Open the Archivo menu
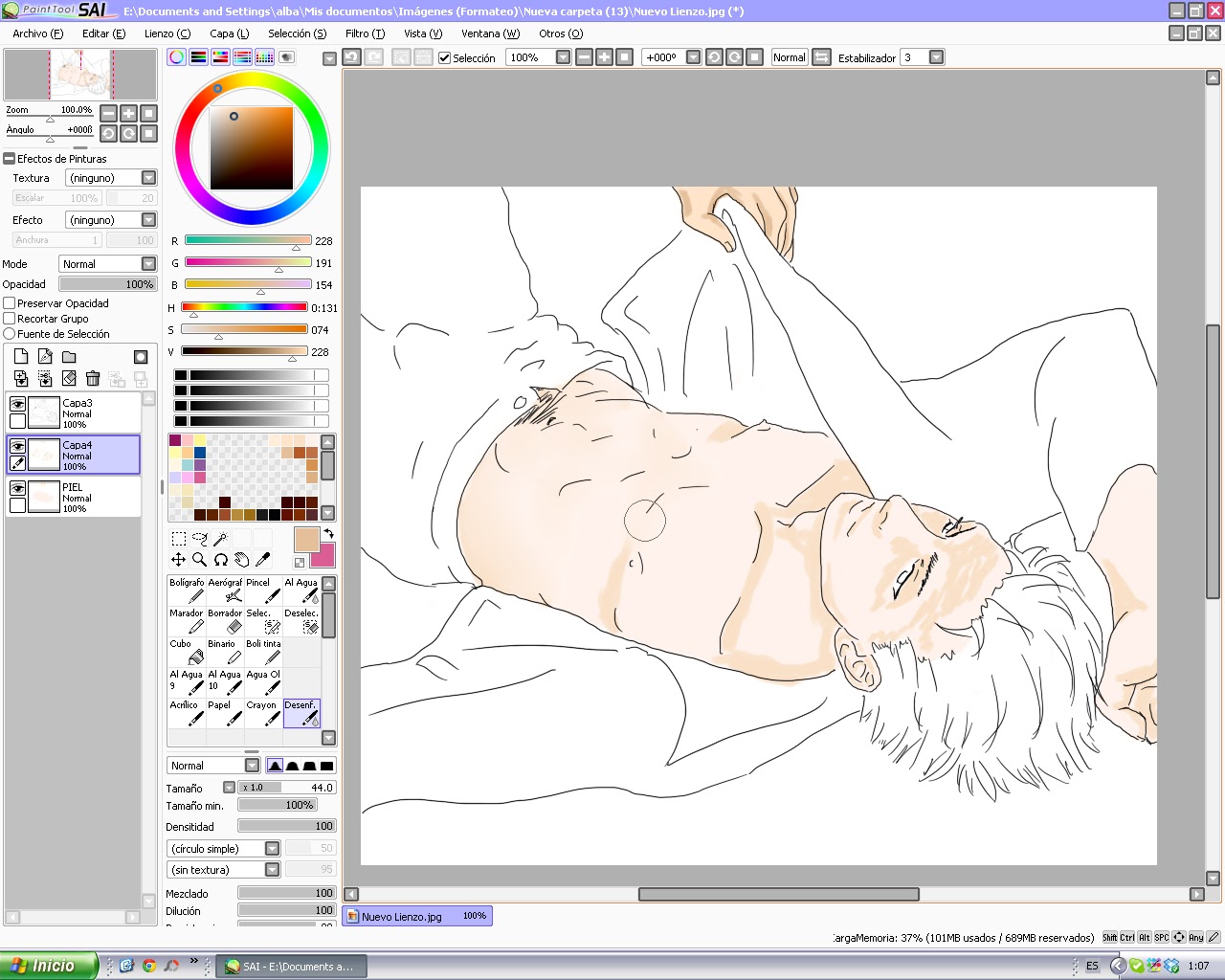This screenshot has height=980, width=1225. click(37, 33)
